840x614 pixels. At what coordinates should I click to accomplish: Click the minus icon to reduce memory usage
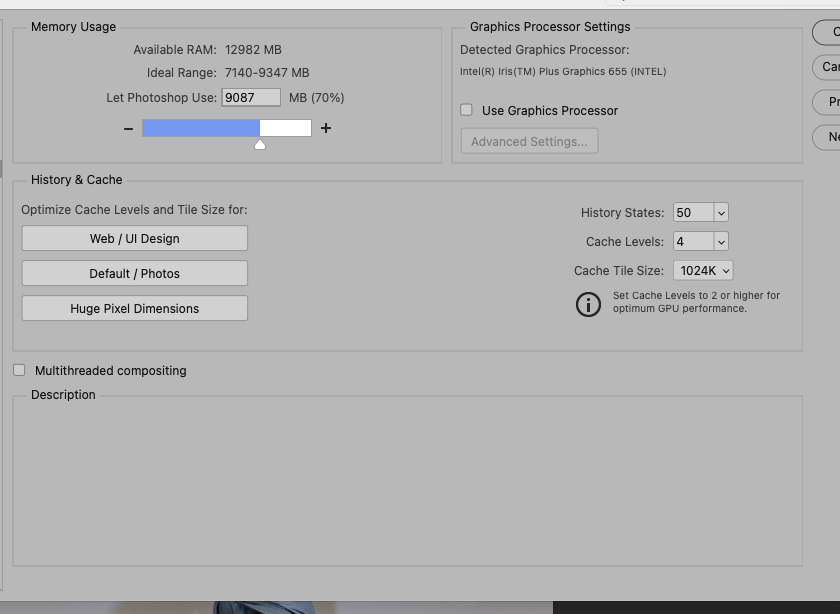[128, 128]
